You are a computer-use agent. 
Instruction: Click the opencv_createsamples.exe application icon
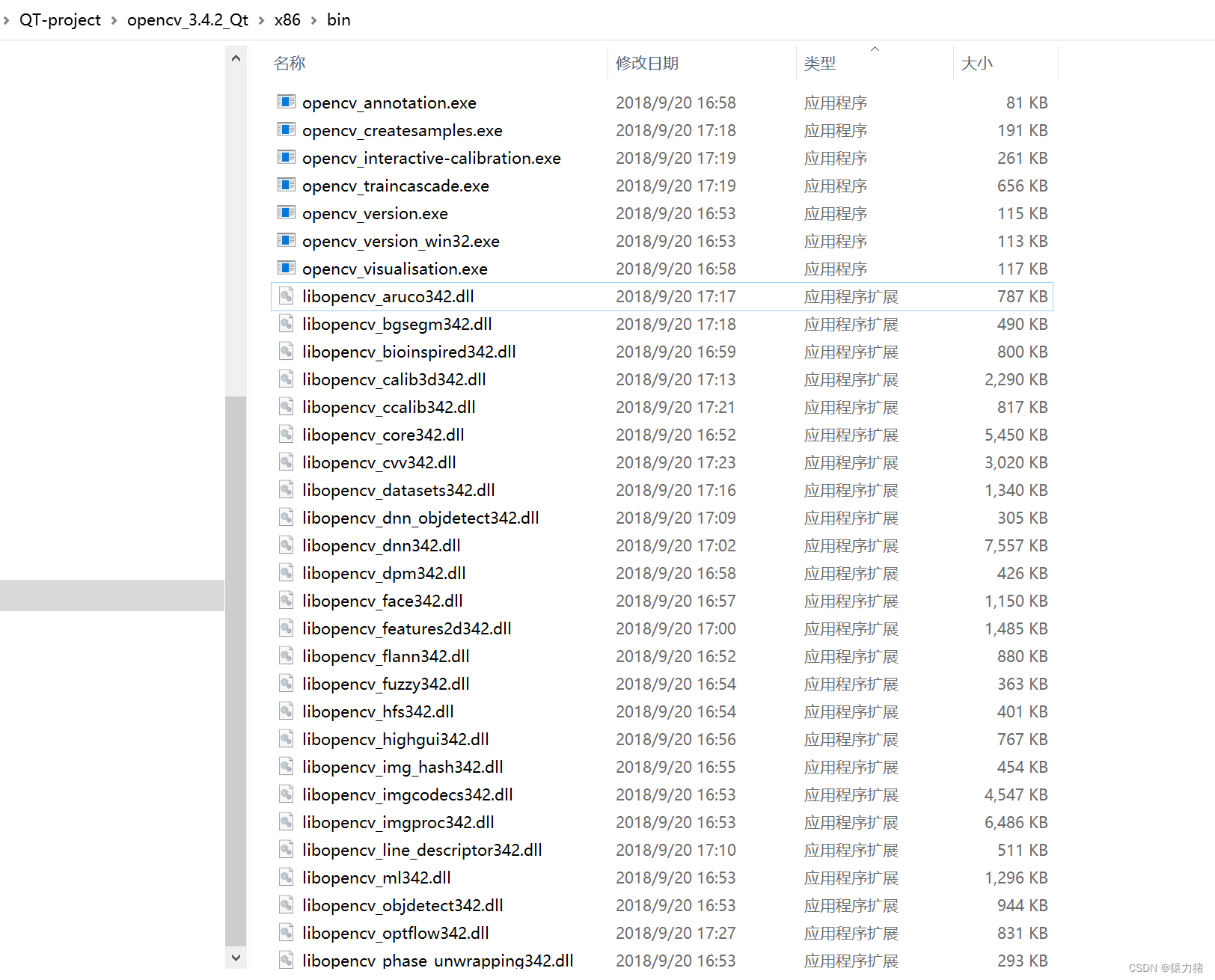pyautogui.click(x=287, y=130)
